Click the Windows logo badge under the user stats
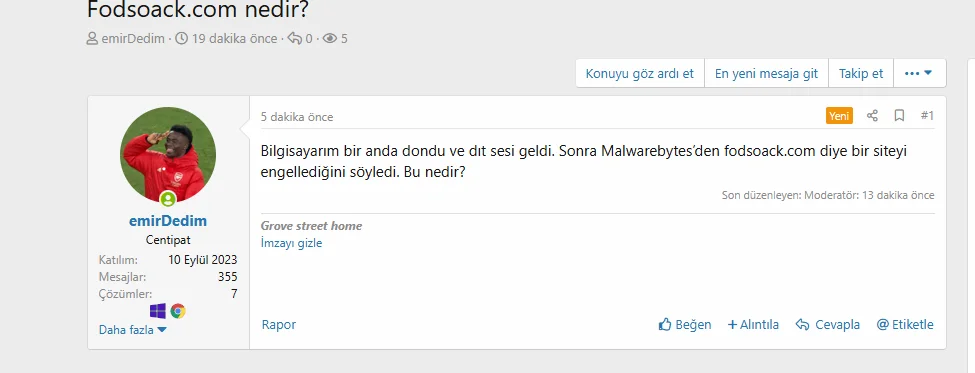Image resolution: width=975 pixels, height=373 pixels. pos(158,311)
